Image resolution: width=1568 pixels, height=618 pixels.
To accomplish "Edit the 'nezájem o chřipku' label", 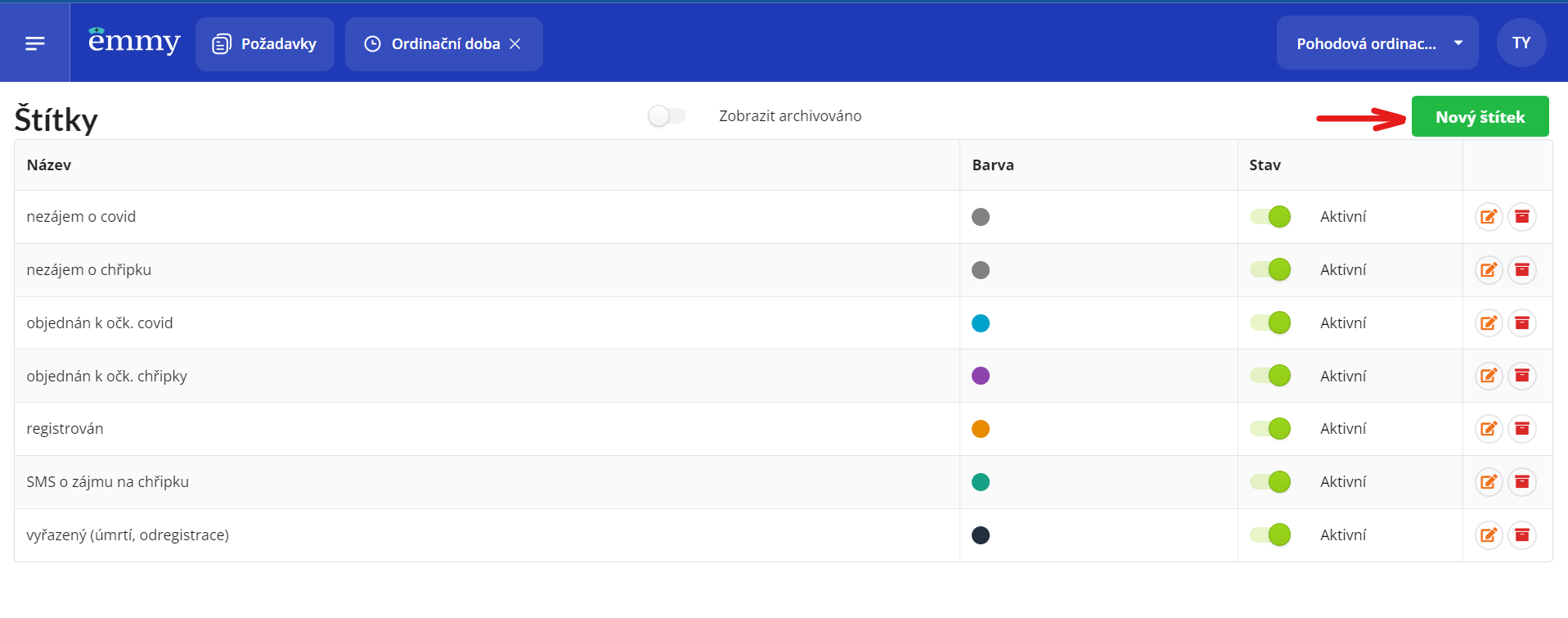I will (x=1489, y=270).
